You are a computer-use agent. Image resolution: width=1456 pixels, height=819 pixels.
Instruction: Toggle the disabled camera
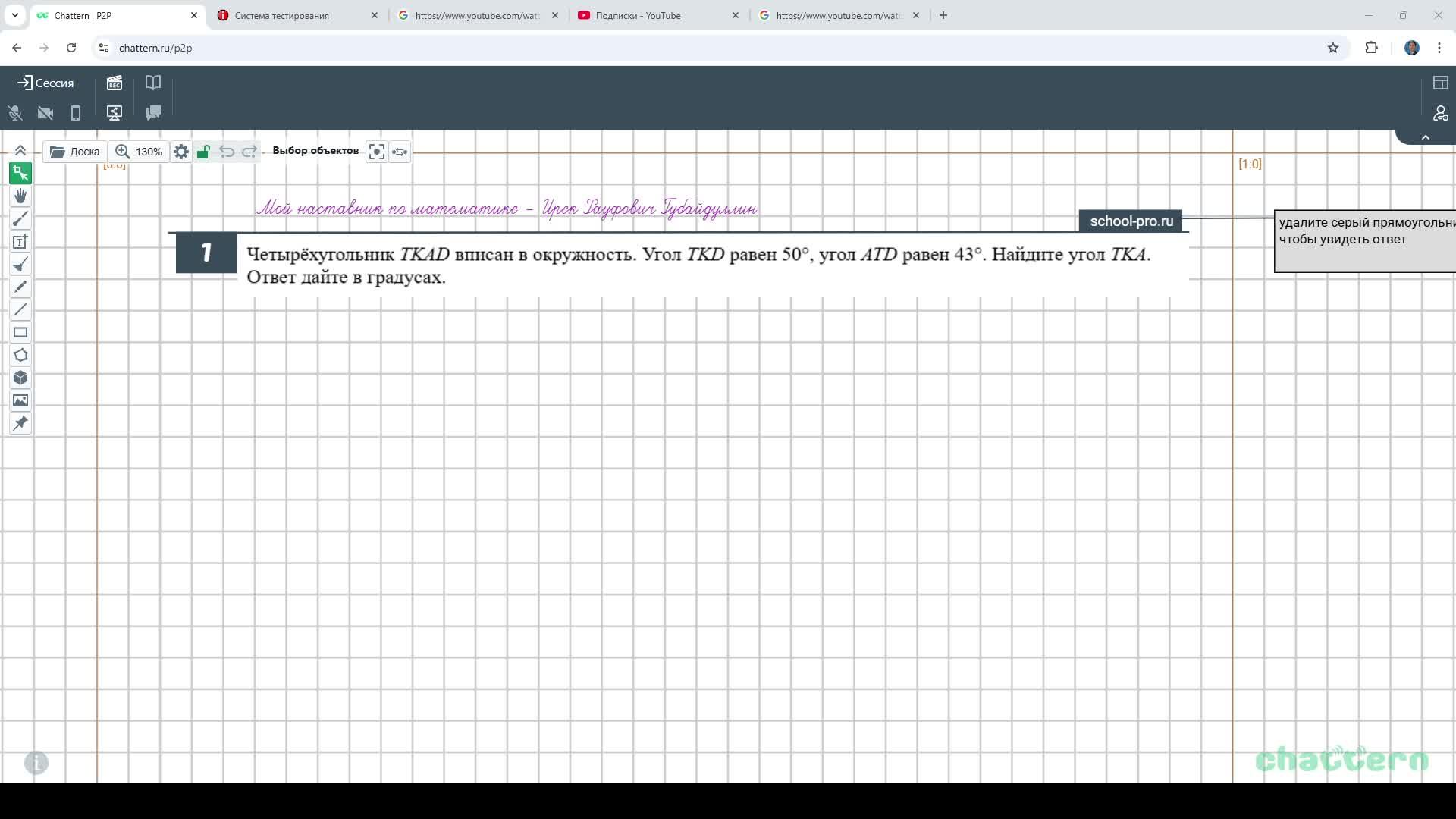click(x=45, y=113)
